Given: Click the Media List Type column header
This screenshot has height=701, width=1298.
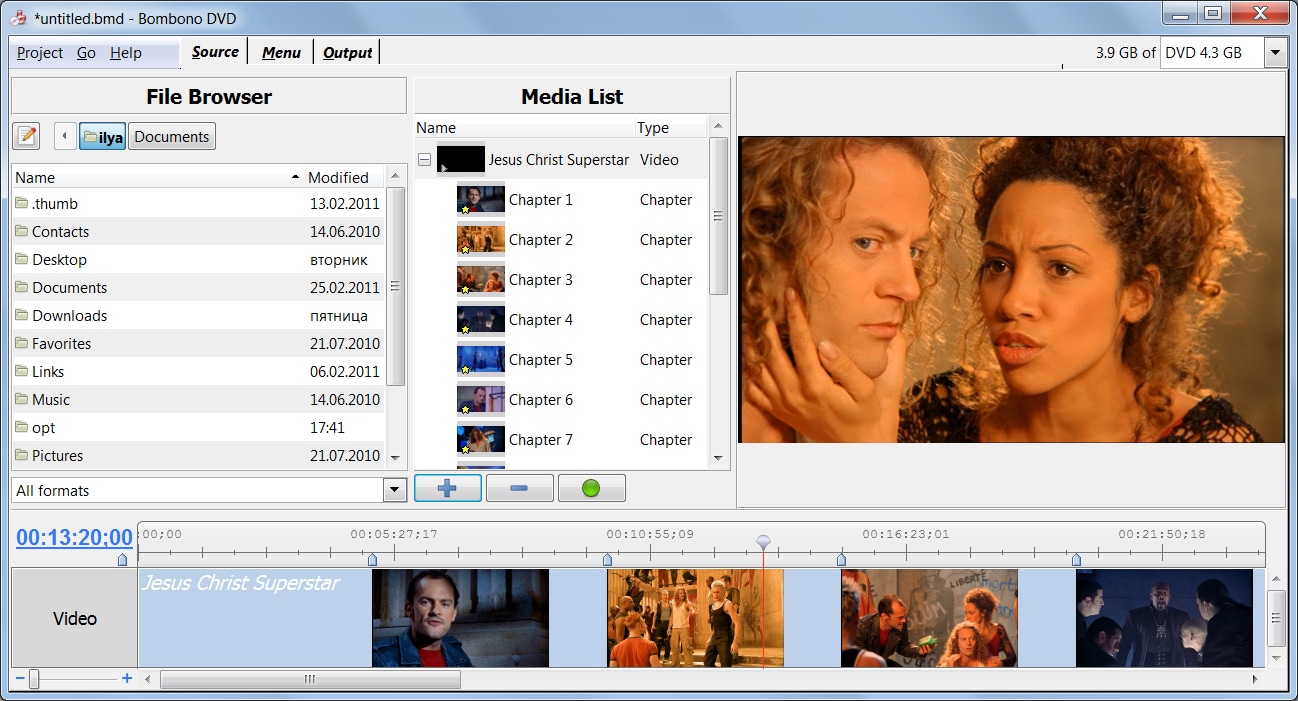Looking at the screenshot, I should pyautogui.click(x=670, y=128).
